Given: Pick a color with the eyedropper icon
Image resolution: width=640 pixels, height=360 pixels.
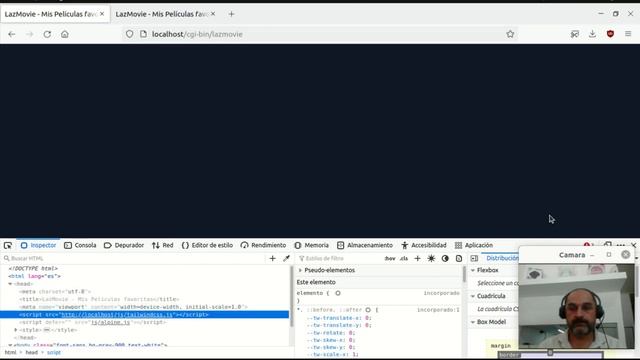Looking at the screenshot, I should [287, 258].
